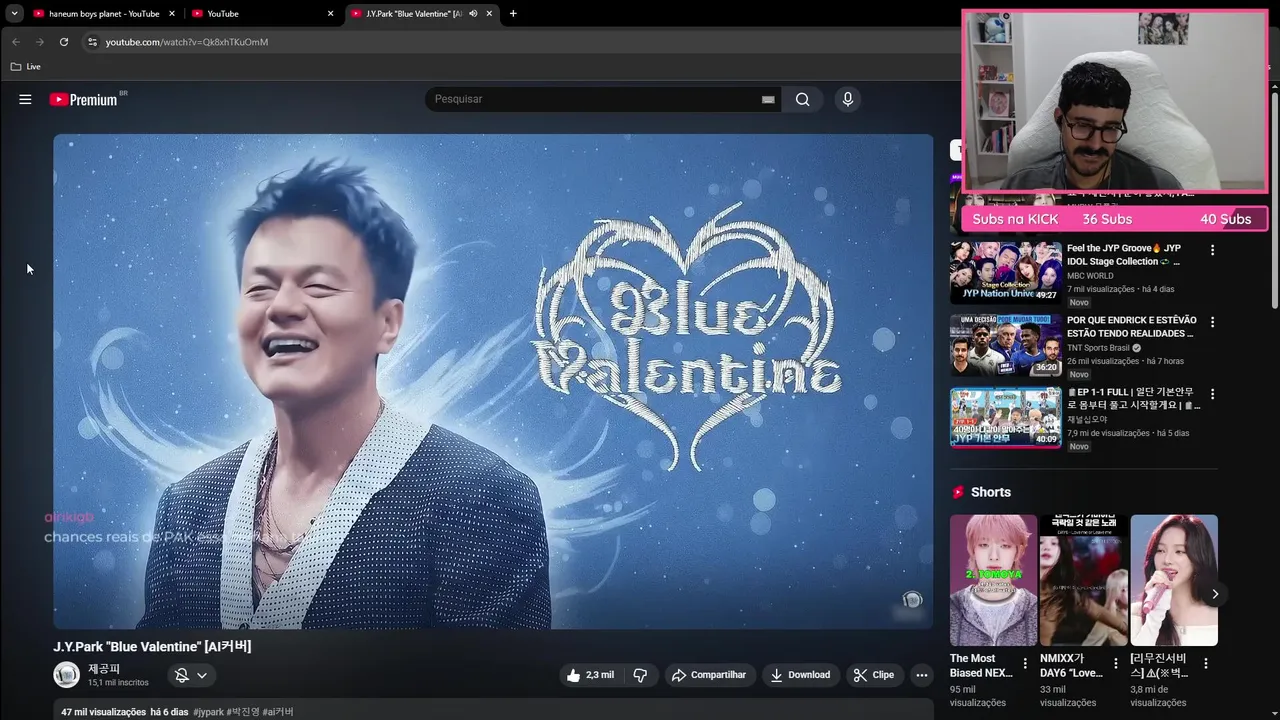The image size is (1280, 720).
Task: Open TNT Sports Brasil channel name
Action: pos(1098,348)
